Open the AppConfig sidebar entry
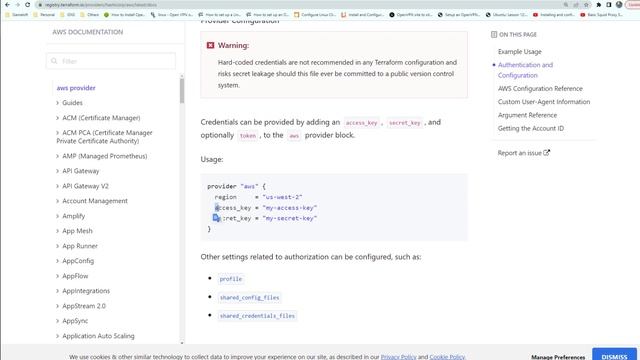Viewport: 640px width, 360px height. coord(78,261)
